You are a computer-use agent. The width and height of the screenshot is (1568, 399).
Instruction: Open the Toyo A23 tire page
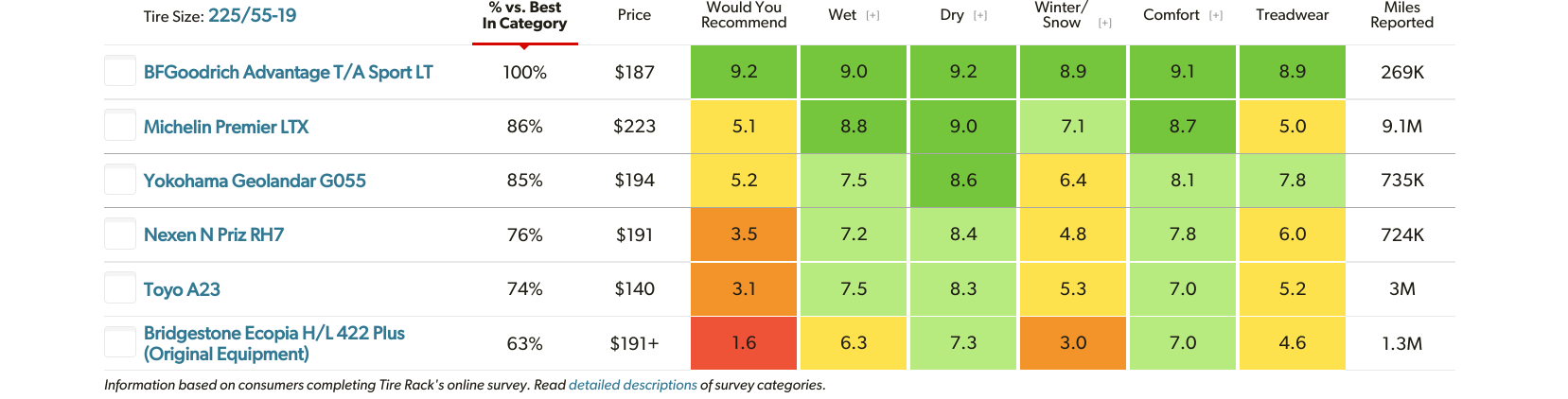coord(182,289)
